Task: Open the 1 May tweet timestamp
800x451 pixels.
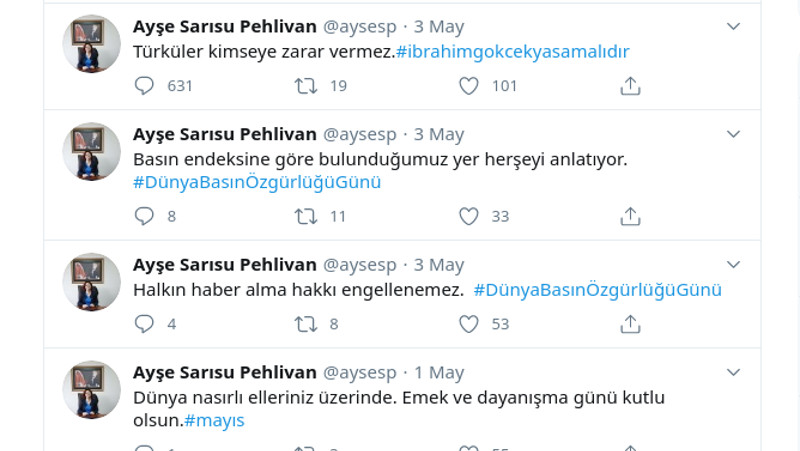Action: tap(439, 373)
